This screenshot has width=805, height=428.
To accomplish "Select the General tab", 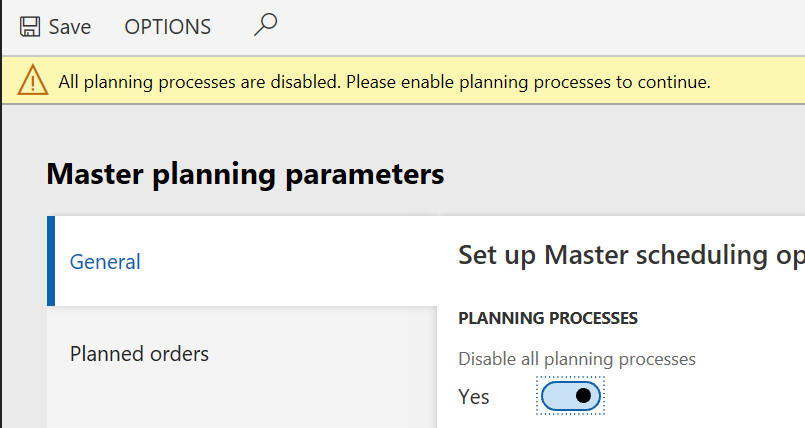I will tap(105, 262).
